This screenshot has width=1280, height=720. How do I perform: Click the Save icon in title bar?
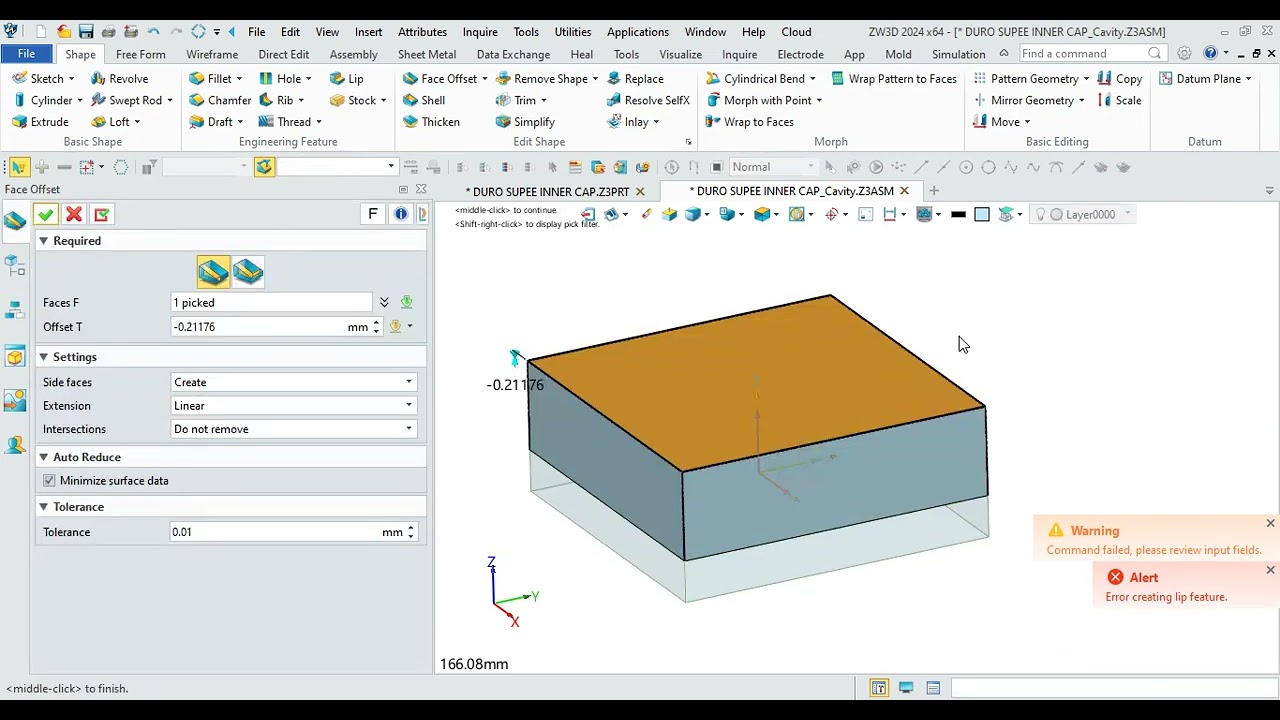86,32
